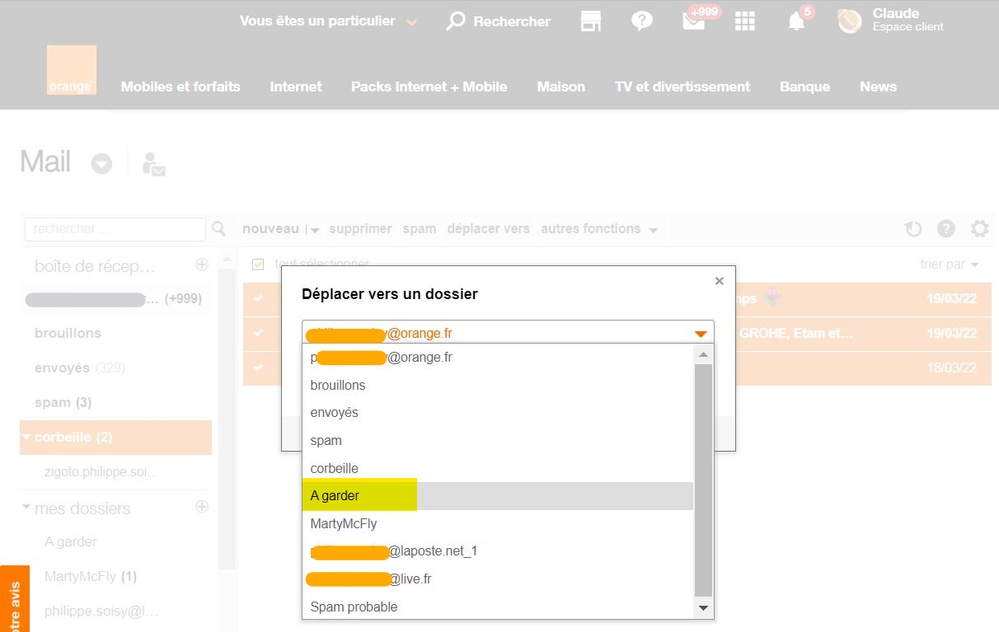Image resolution: width=999 pixels, height=632 pixels.
Task: Uncheck the first selected email checkbox
Action: [x=259, y=298]
